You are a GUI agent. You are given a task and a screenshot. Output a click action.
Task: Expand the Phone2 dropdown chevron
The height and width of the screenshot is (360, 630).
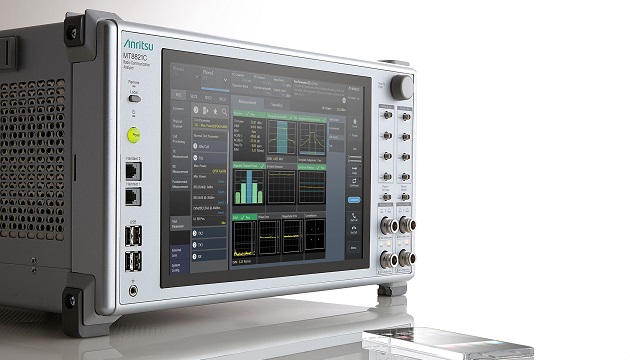click(x=196, y=76)
